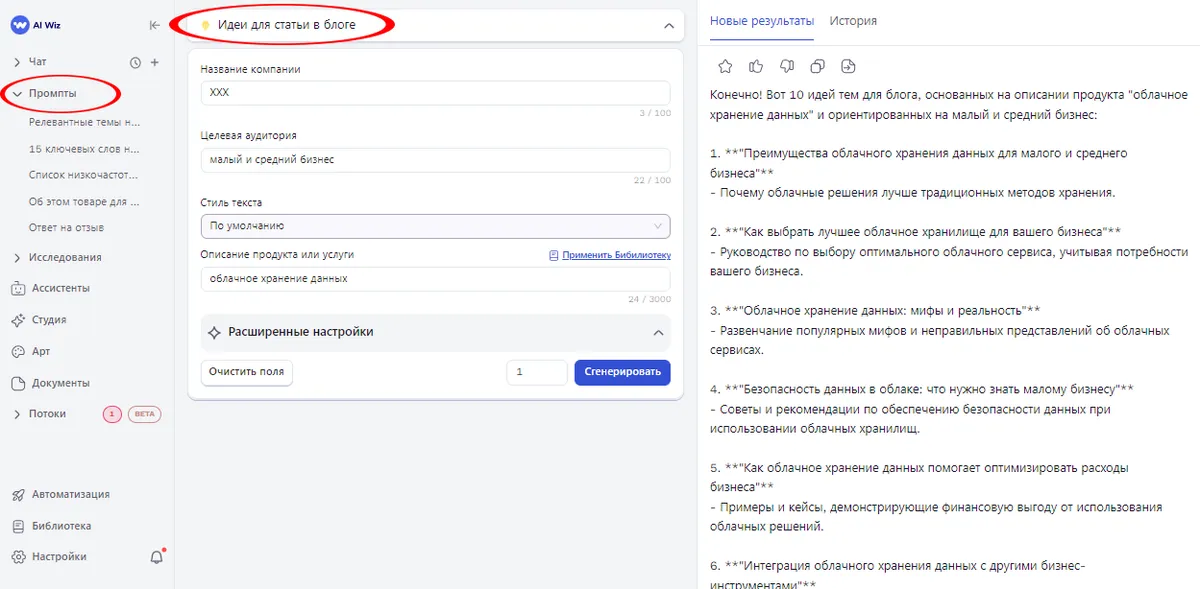Click the thumbs down icon
This screenshot has width=1200, height=589.
(787, 66)
